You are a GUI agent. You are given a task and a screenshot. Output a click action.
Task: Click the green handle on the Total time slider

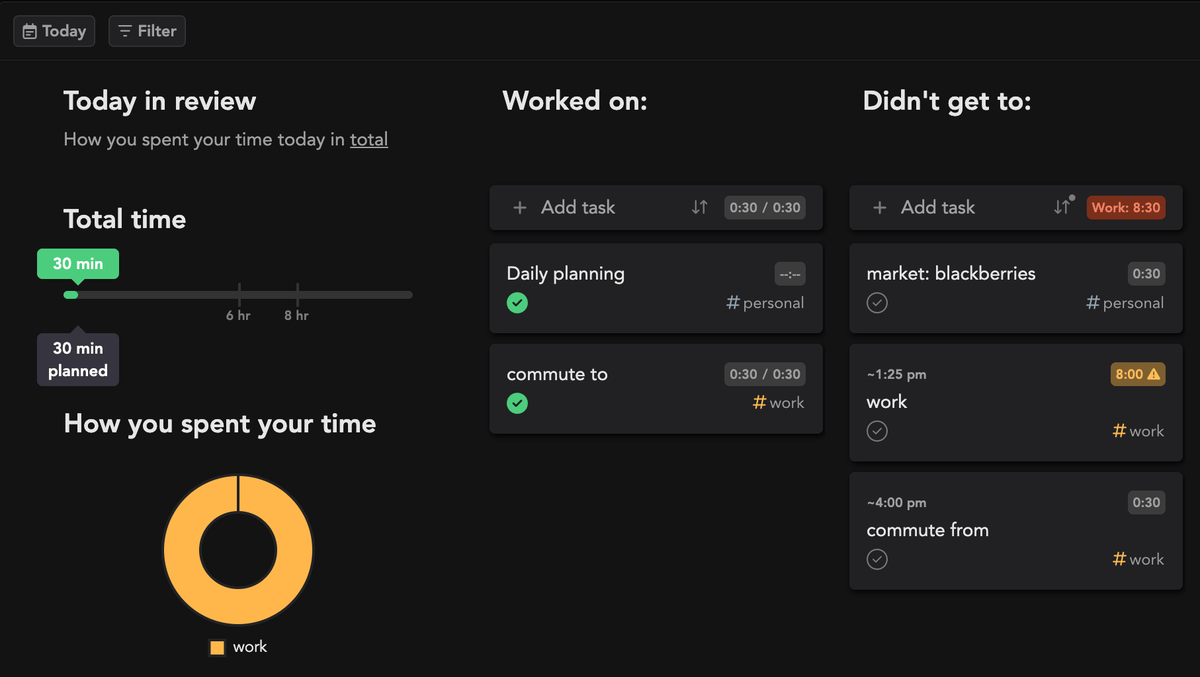pos(70,295)
